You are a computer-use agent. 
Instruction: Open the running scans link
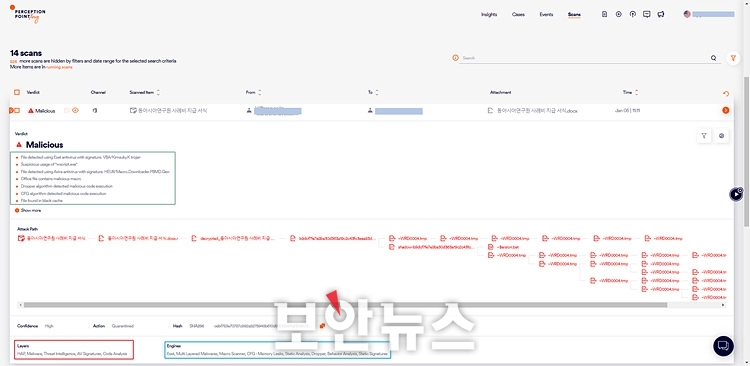pyautogui.click(x=59, y=67)
